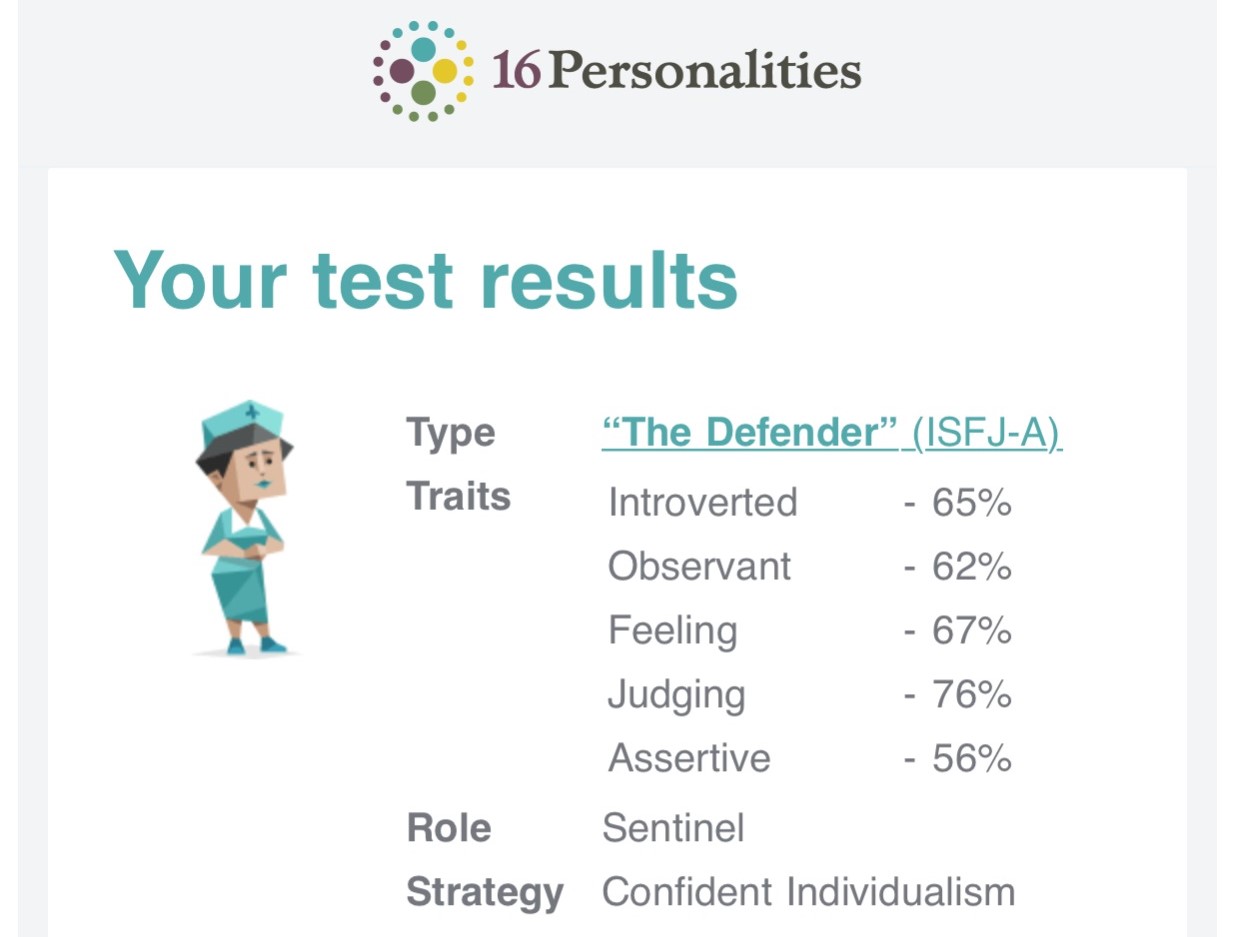
Task: Click the nurse cap on the avatar
Action: (x=243, y=422)
